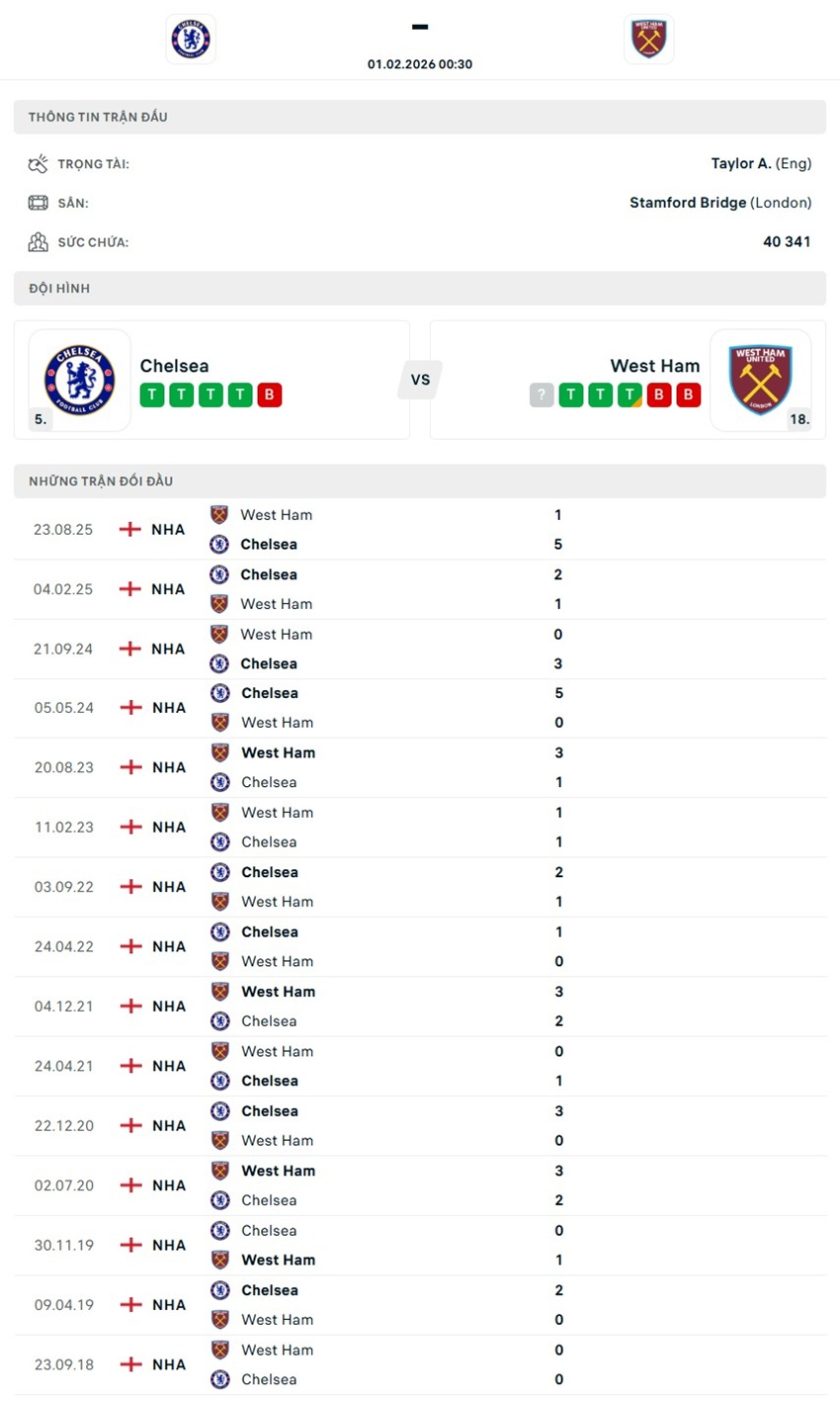Screen dimensions: 840x1403
Task: Click the referee whistle icon
Action: click(x=38, y=163)
